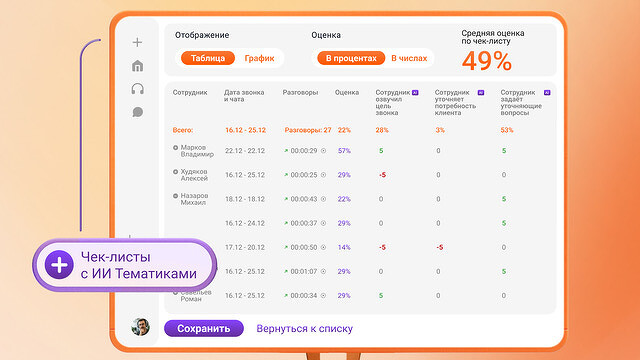Click Чек-листы с ИИ Тематиками label
This screenshot has height=360, width=640.
tap(138, 265)
